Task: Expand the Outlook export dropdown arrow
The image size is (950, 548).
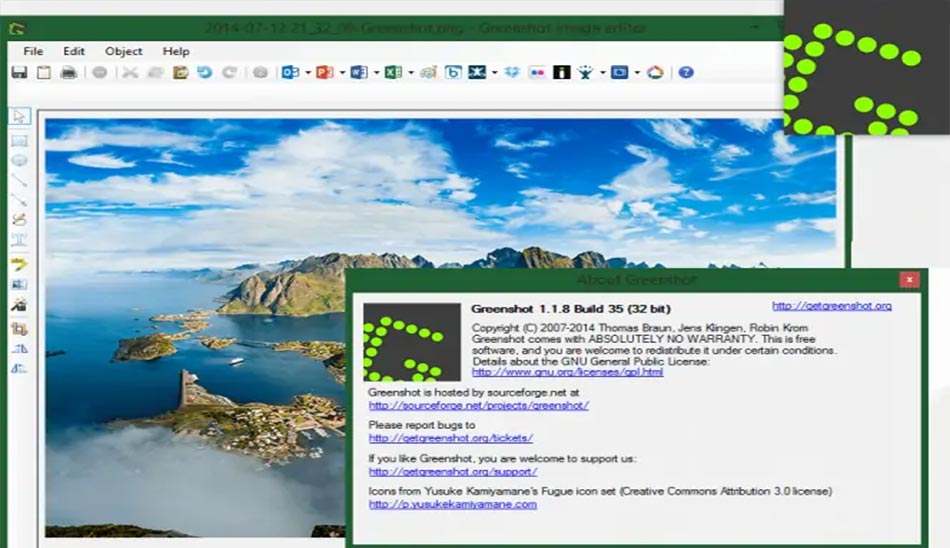Action: pos(308,73)
